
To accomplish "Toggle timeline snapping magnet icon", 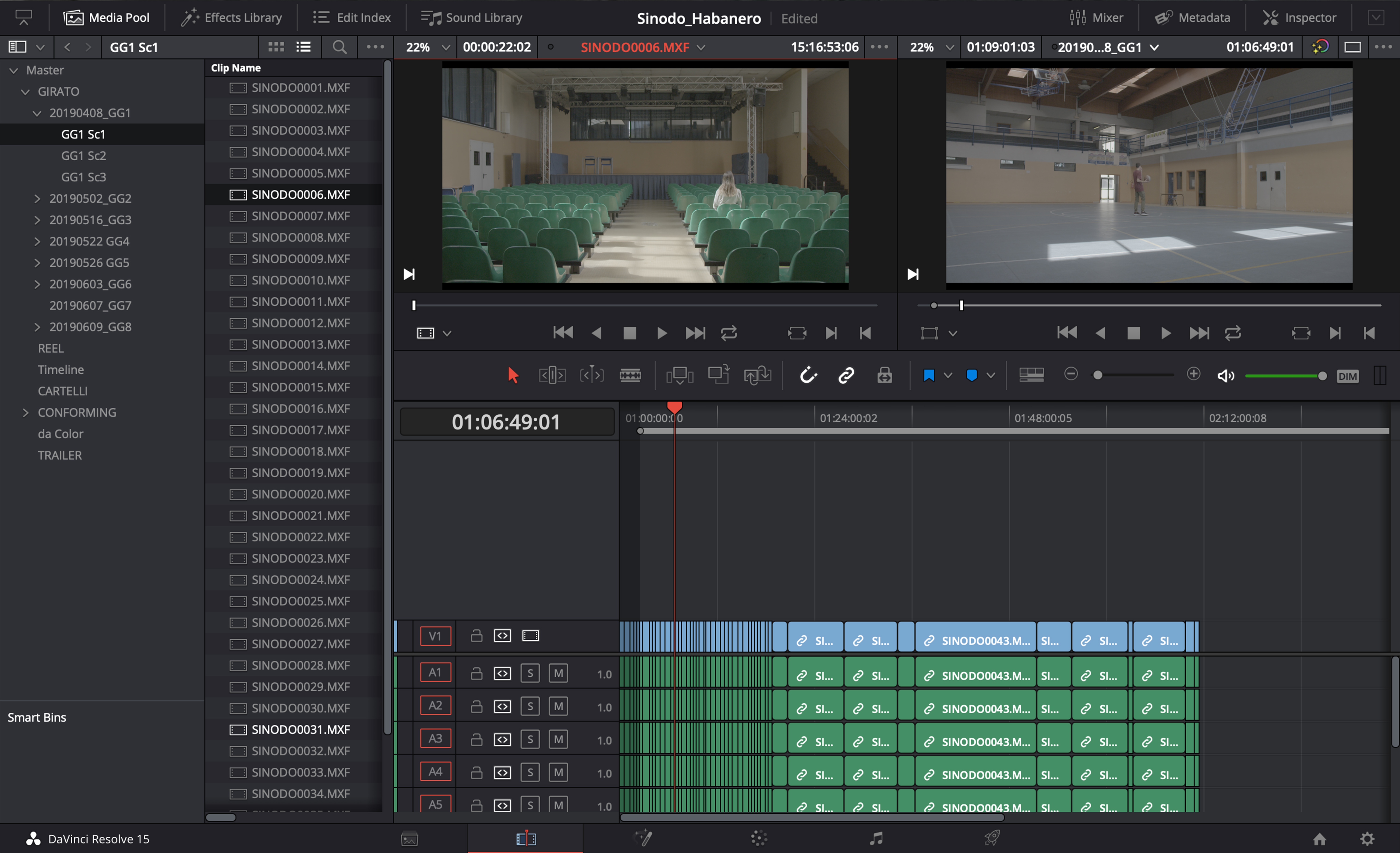I will click(808, 375).
